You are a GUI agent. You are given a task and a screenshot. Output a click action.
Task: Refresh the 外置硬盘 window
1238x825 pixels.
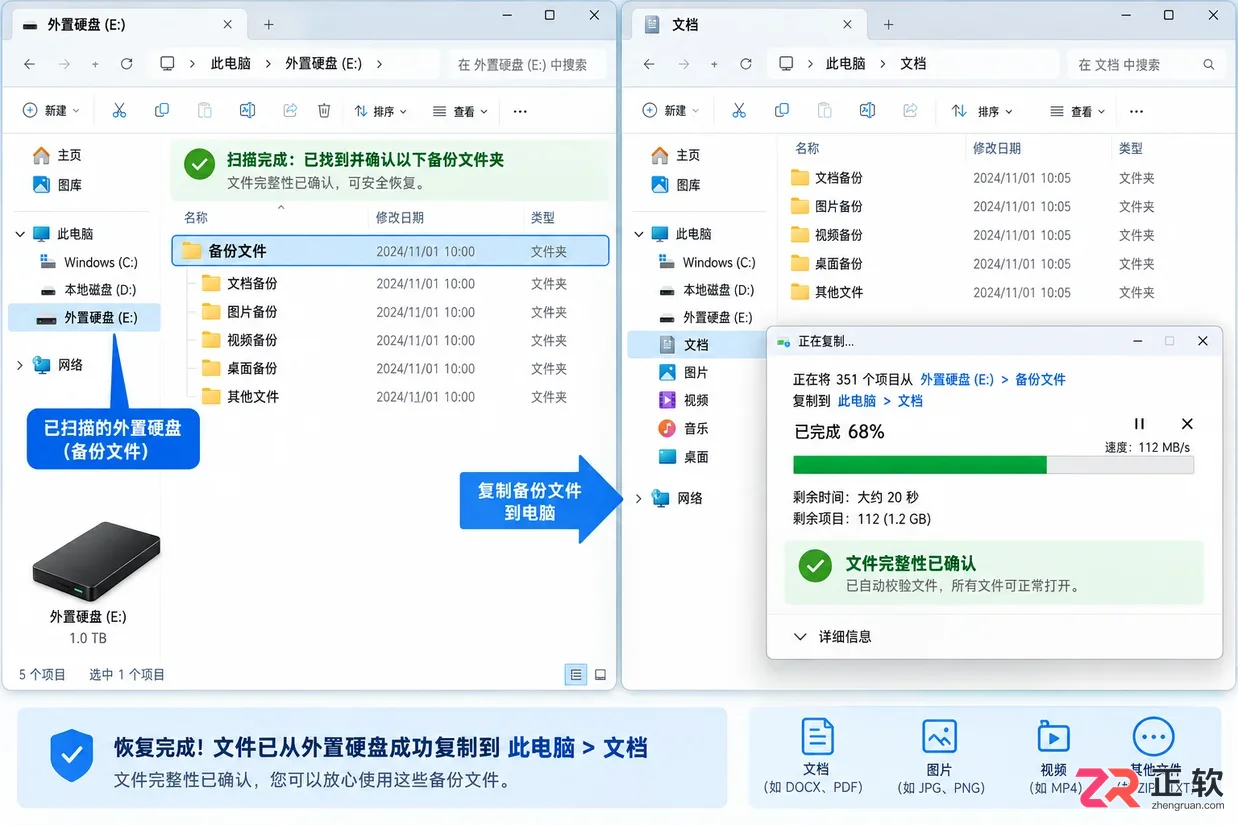coord(127,64)
